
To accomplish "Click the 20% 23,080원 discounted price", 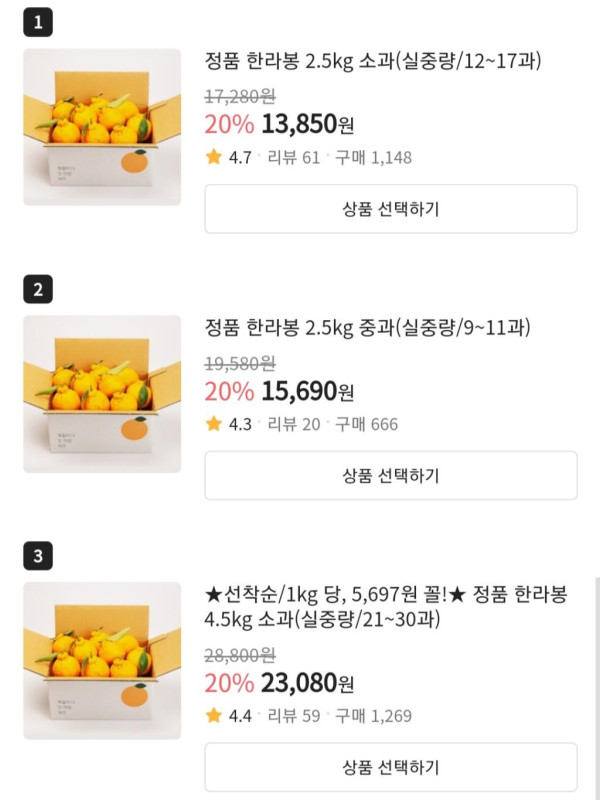I will tap(279, 684).
